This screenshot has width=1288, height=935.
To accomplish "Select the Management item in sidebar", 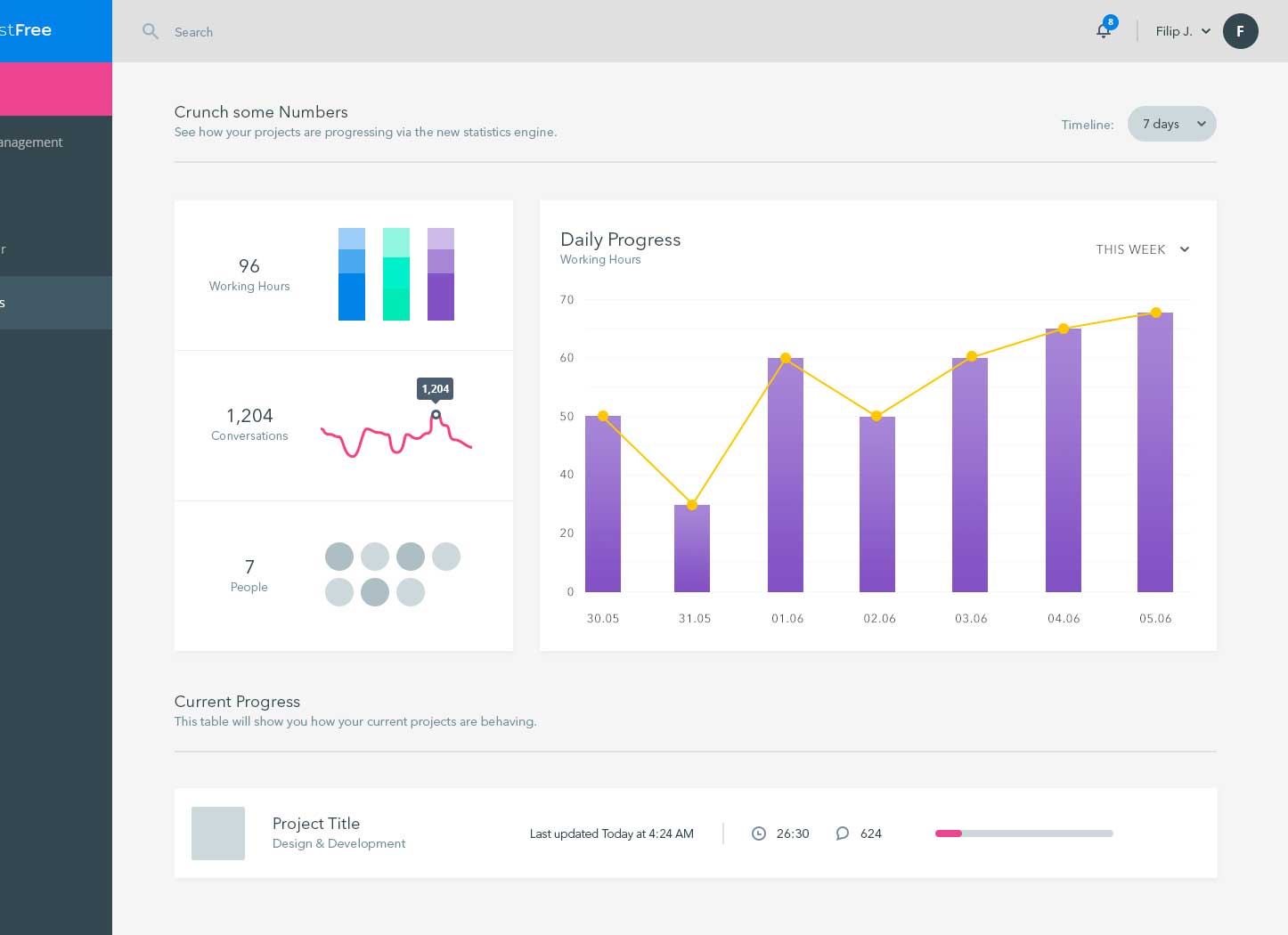I will [32, 142].
